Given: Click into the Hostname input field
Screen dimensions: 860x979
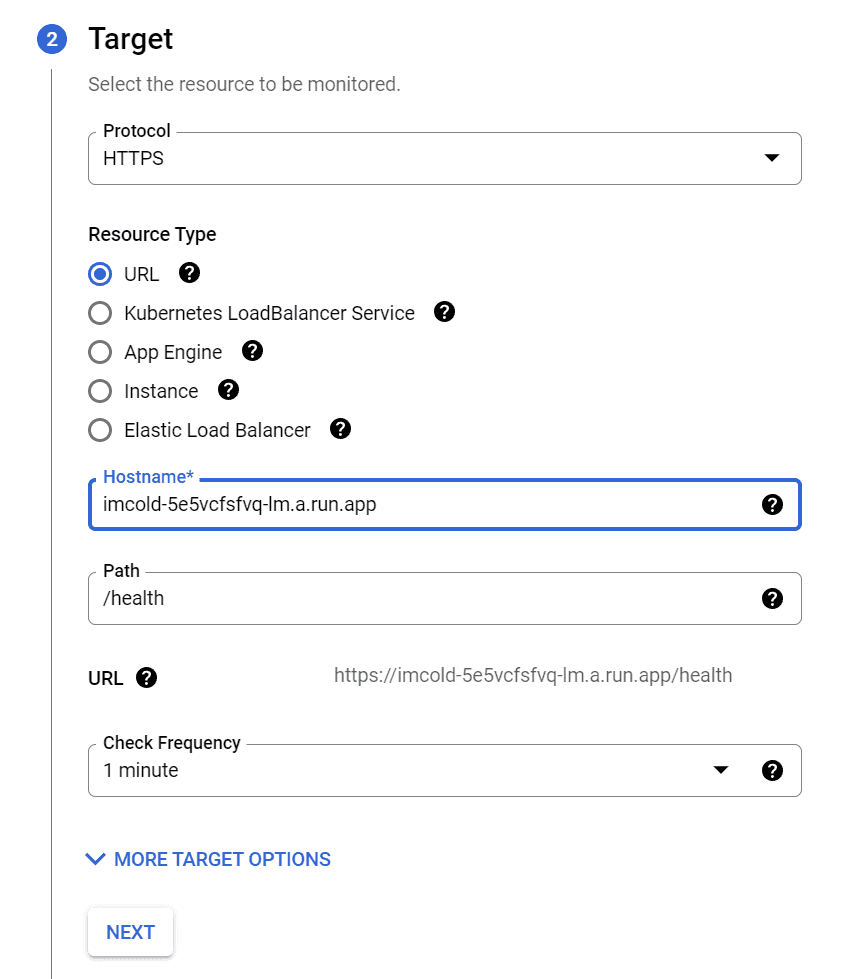Looking at the screenshot, I should (420, 505).
